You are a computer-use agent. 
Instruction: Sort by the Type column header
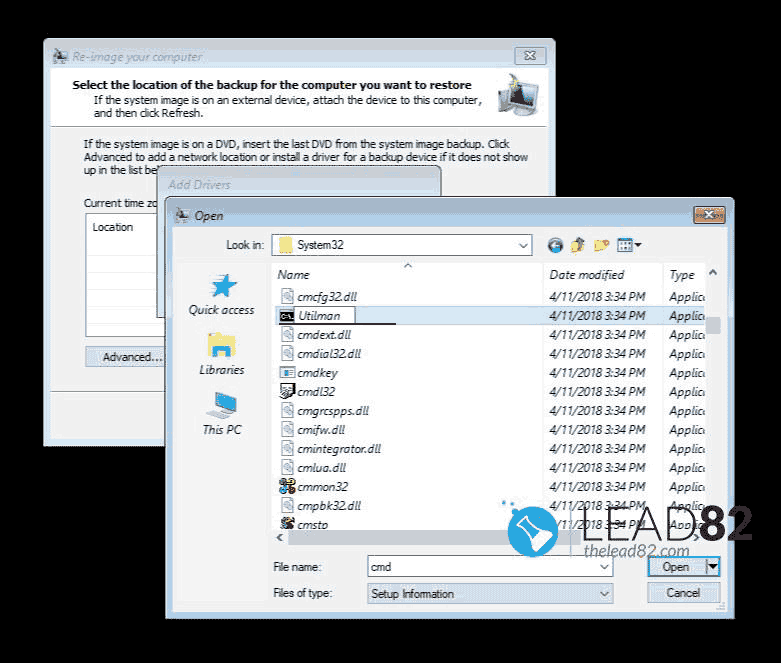(684, 275)
